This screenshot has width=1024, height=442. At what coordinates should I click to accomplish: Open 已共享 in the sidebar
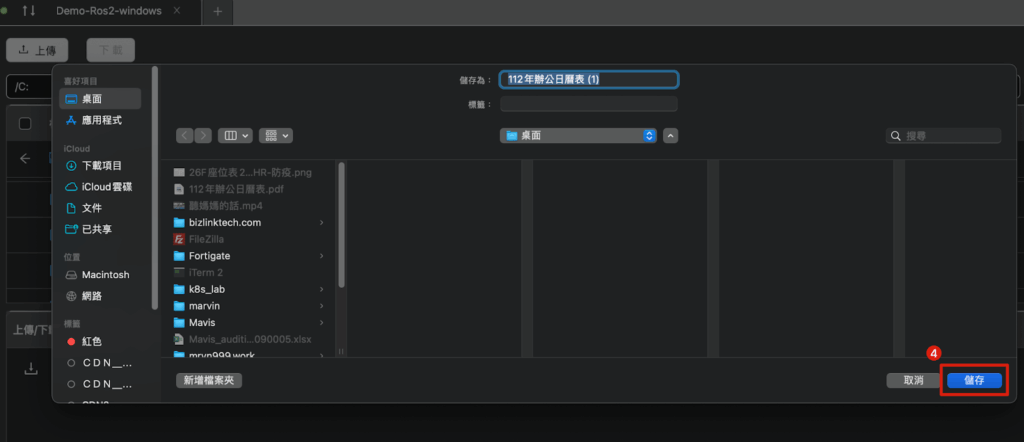(96, 229)
